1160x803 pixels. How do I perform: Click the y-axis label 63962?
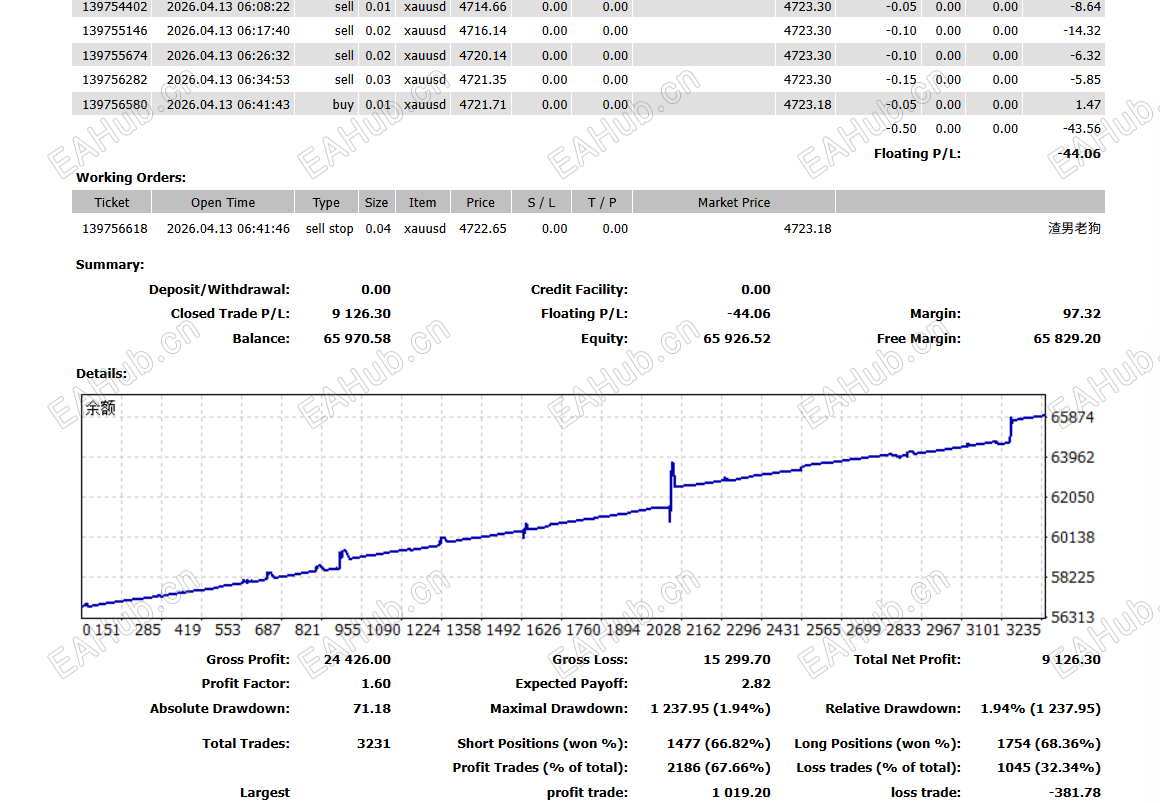[1072, 457]
